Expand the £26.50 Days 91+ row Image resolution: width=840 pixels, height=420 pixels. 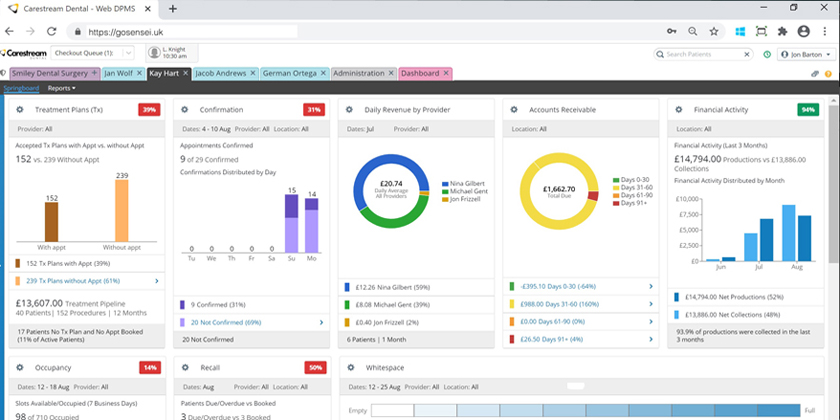(651, 339)
